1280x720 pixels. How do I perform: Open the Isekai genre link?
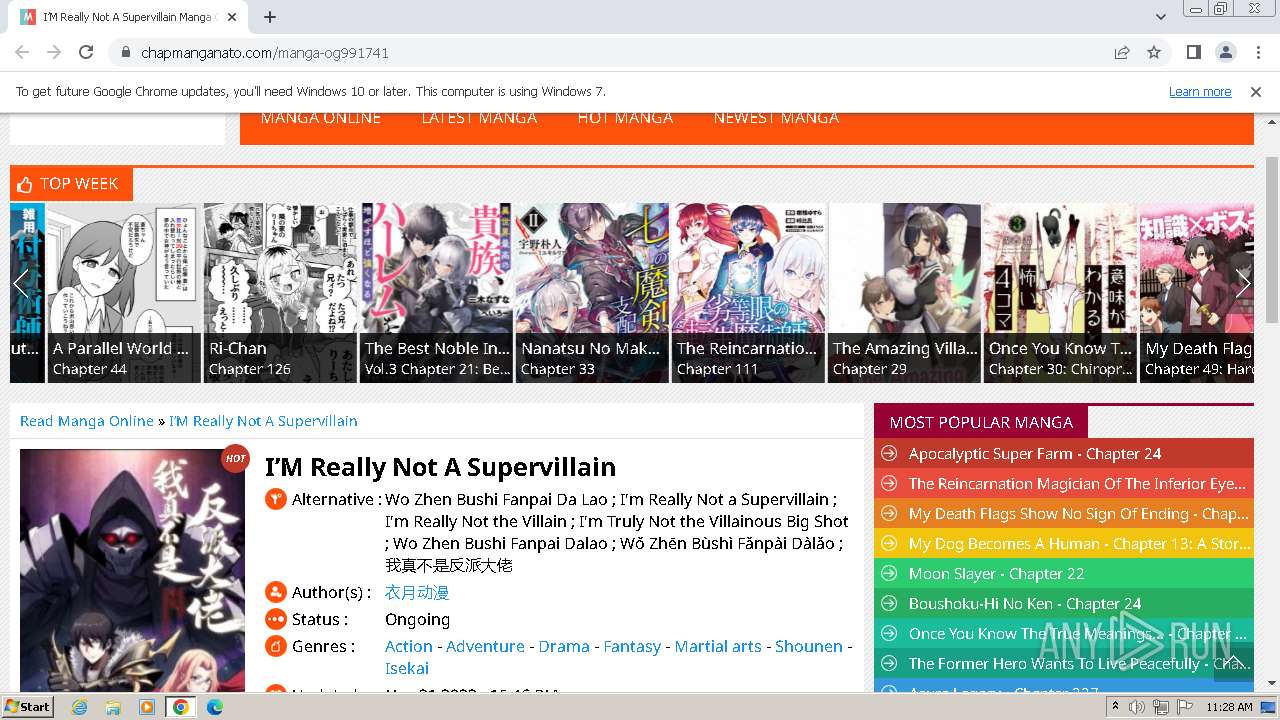coord(407,668)
